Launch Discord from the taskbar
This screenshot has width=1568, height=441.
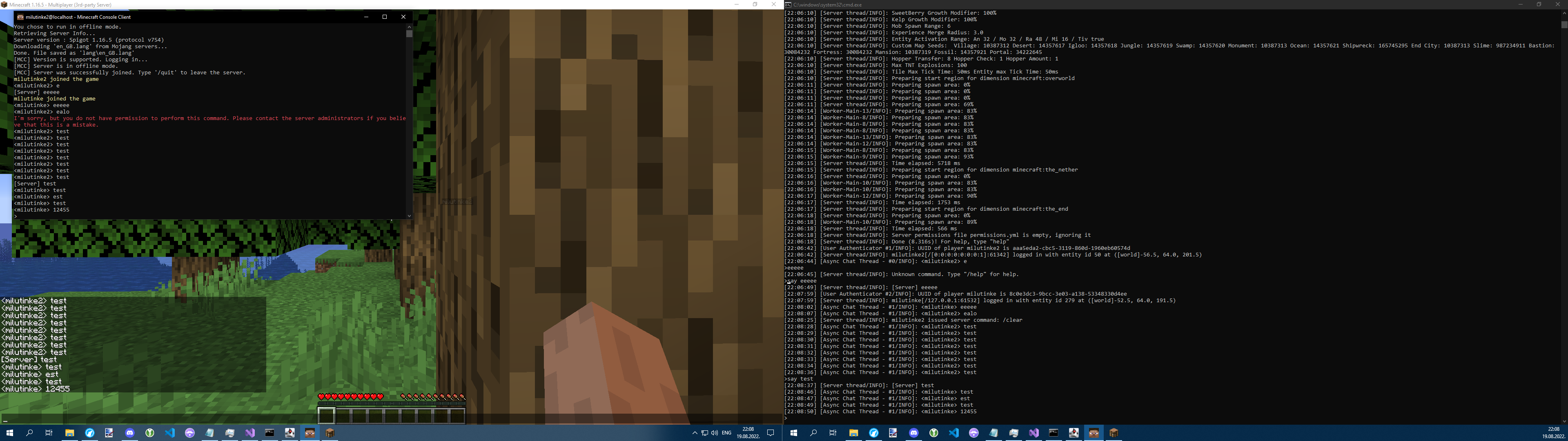[914, 433]
